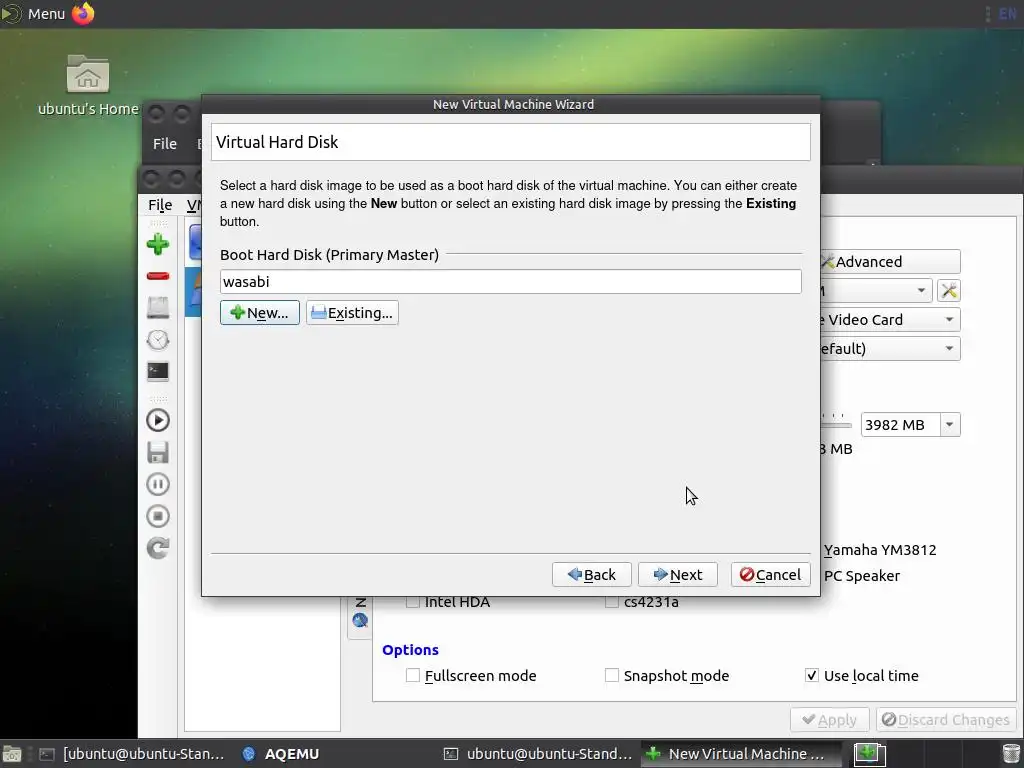Screen dimensions: 1024x768
Task: Click the Discard Changes button
Action: 945,720
